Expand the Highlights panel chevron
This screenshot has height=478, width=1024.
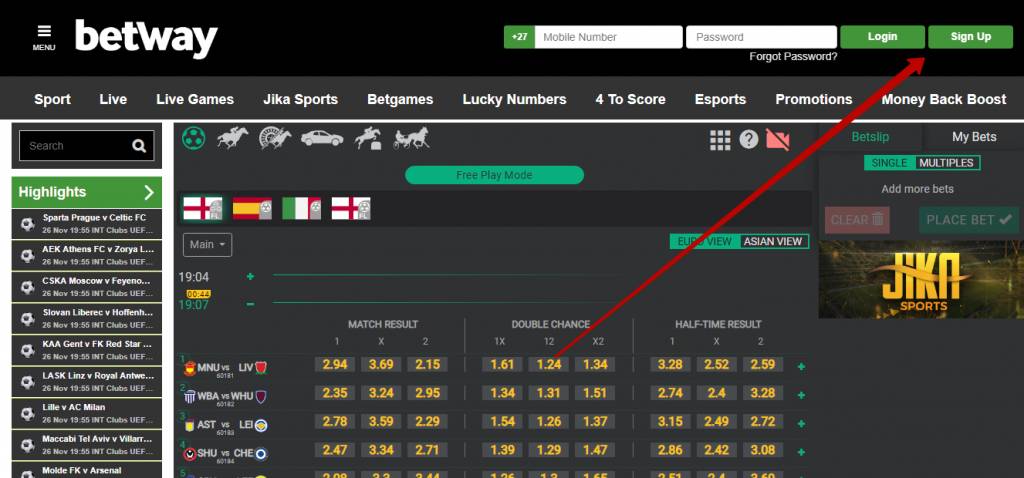[x=149, y=192]
